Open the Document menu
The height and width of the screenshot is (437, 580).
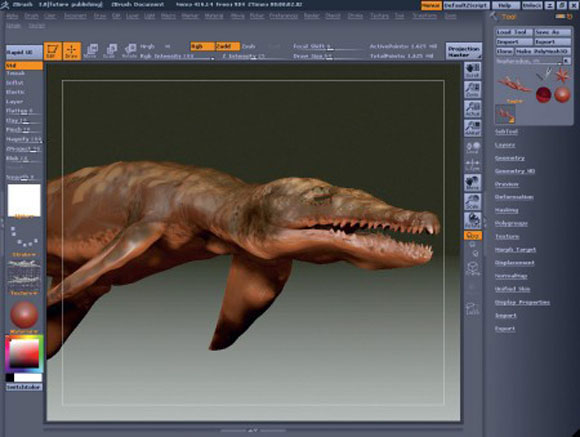click(x=75, y=16)
